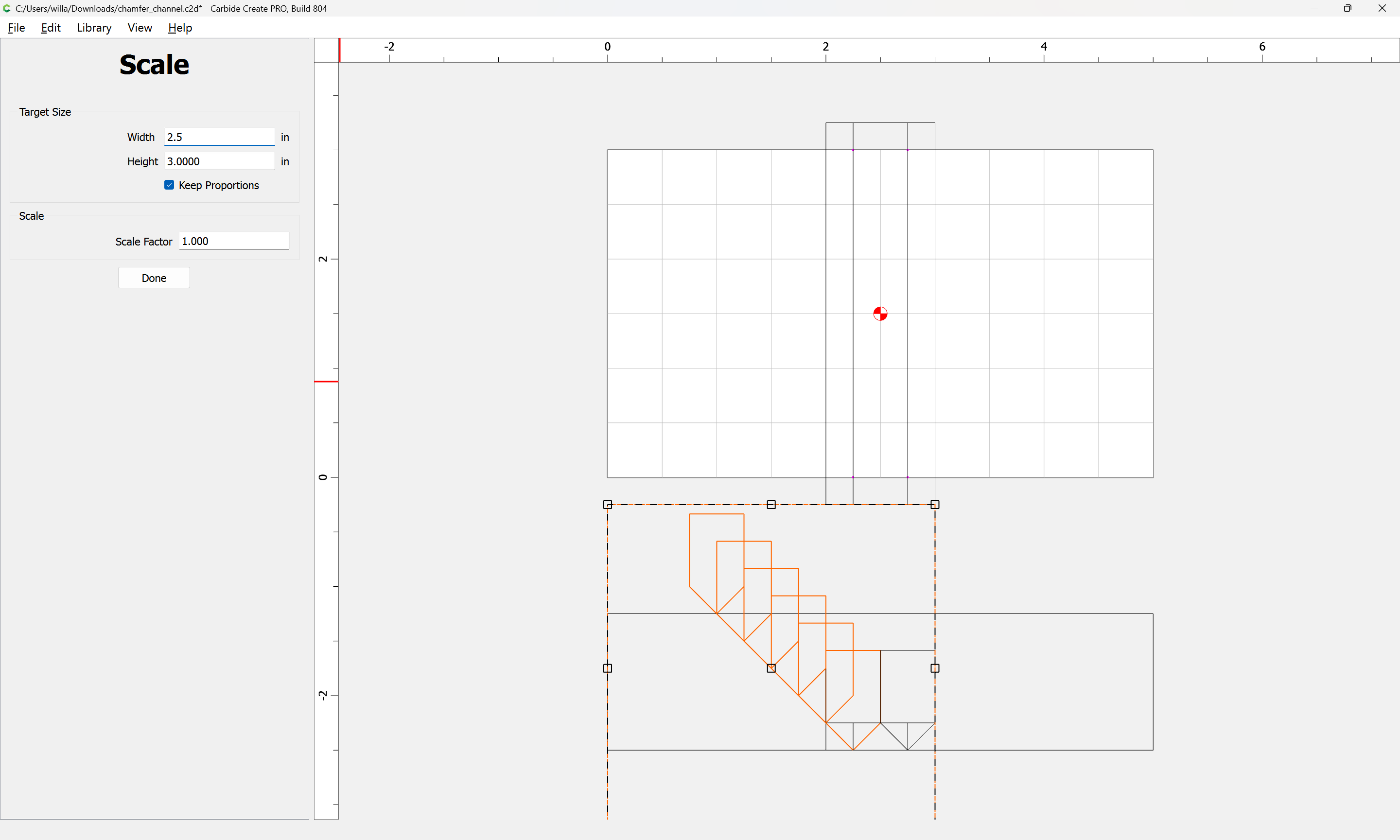
Task: Click the left-middle selection resize handle
Action: click(x=607, y=668)
